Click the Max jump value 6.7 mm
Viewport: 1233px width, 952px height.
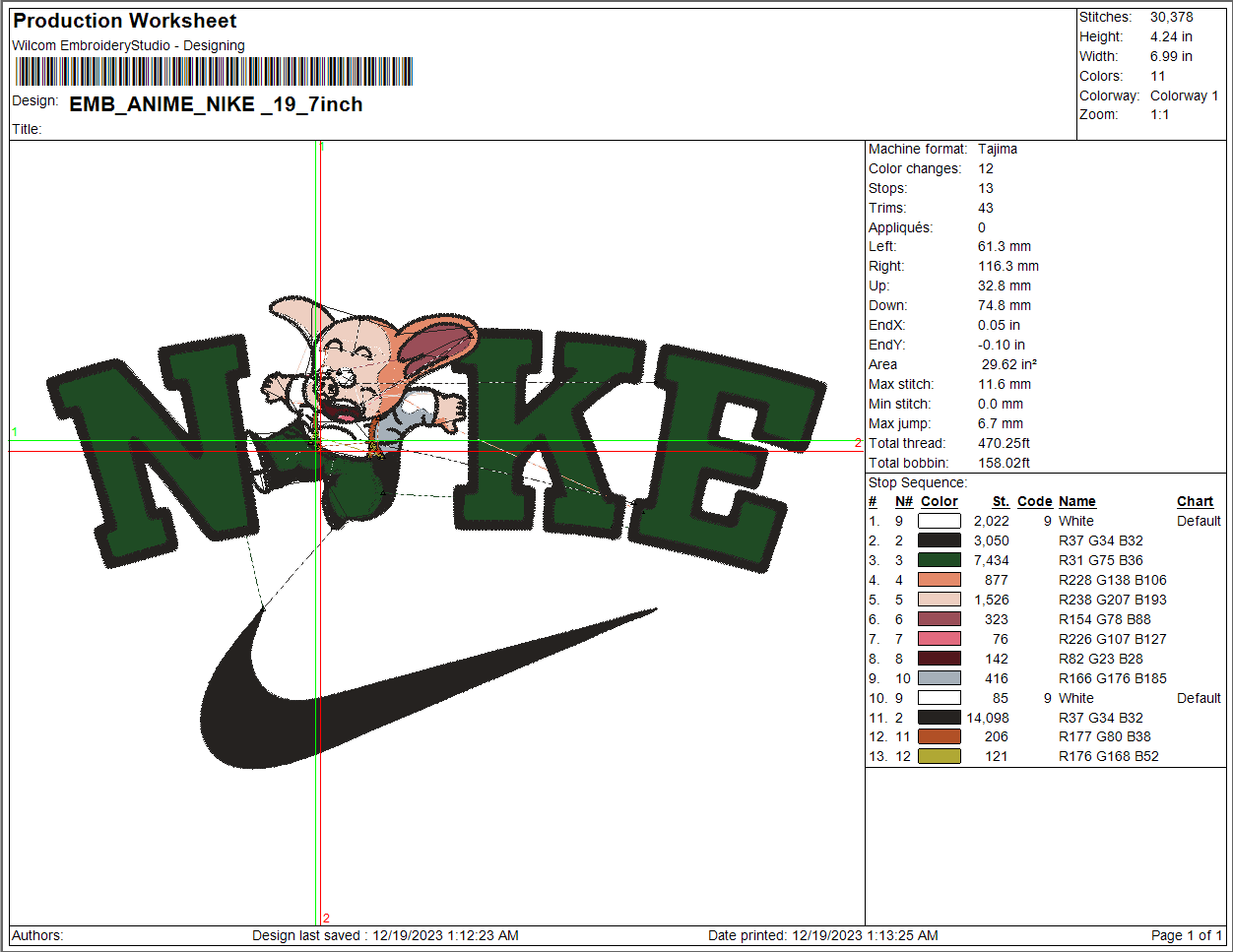(x=1001, y=423)
